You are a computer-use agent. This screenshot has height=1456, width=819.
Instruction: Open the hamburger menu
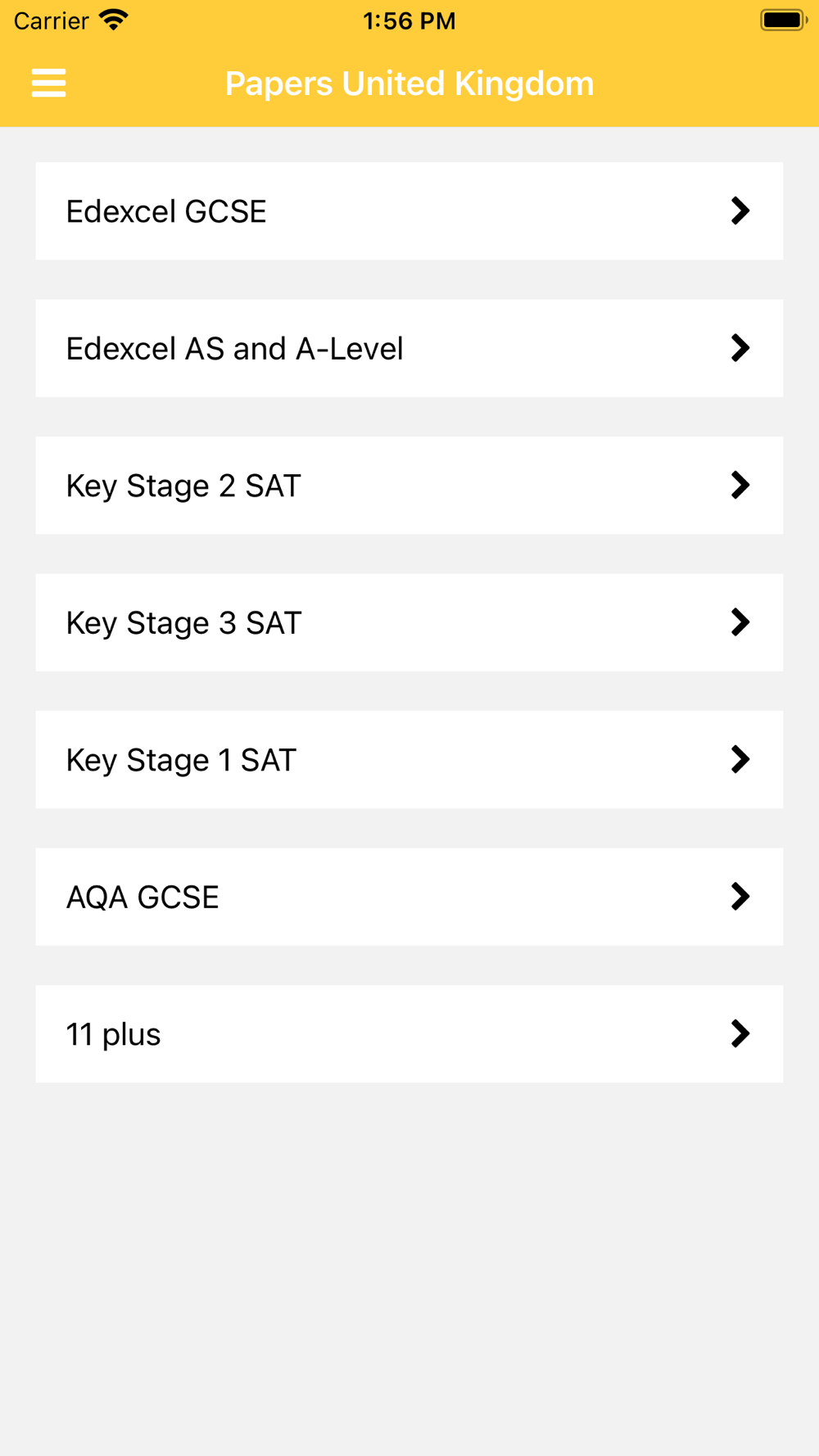(x=48, y=83)
